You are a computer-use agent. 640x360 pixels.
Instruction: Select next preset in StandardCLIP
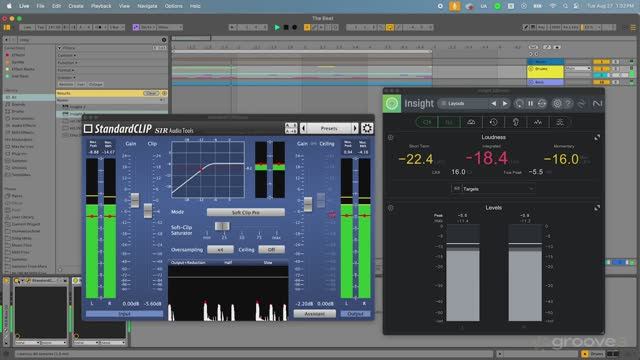coord(355,128)
